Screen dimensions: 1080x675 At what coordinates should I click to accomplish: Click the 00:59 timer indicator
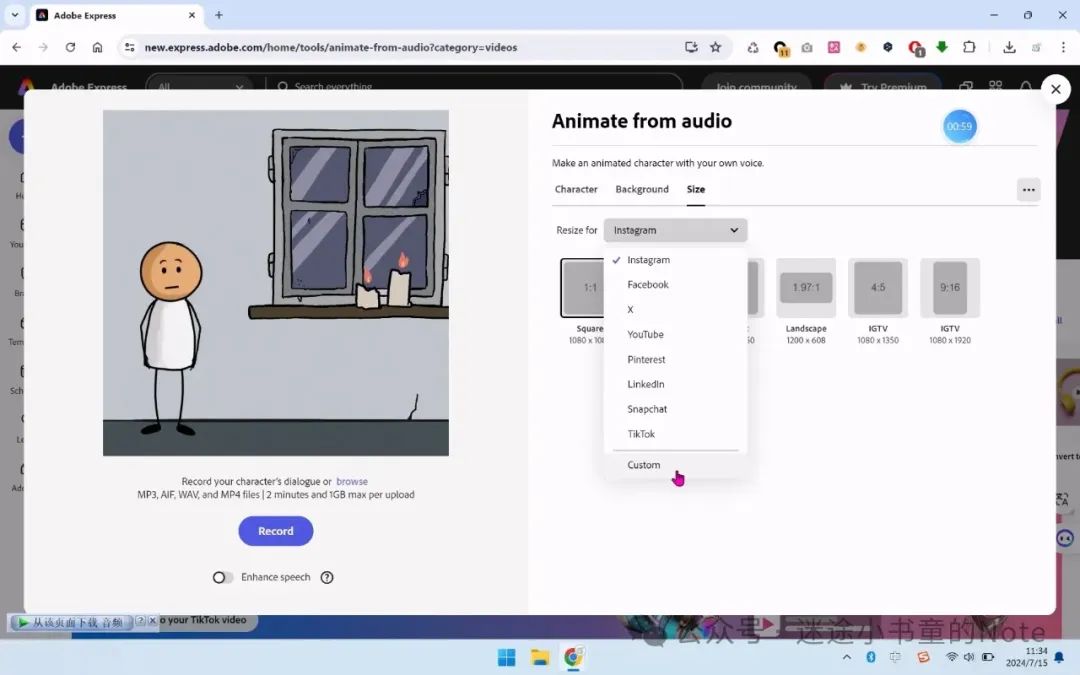[959, 126]
